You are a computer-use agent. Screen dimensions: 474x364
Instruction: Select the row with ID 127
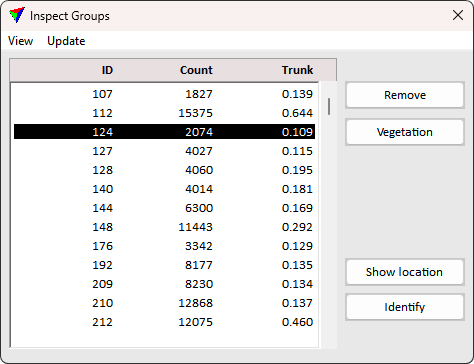coord(164,151)
